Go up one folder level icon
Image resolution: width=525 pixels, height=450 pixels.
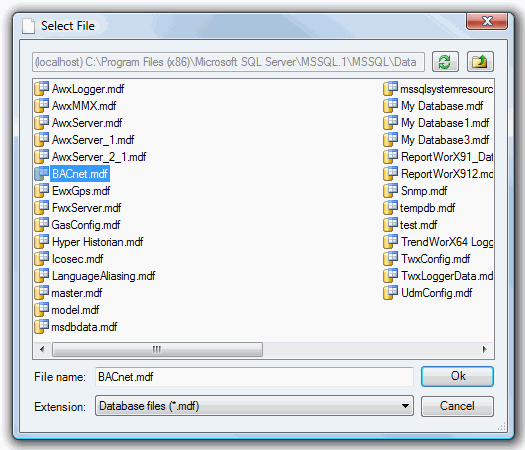click(480, 62)
